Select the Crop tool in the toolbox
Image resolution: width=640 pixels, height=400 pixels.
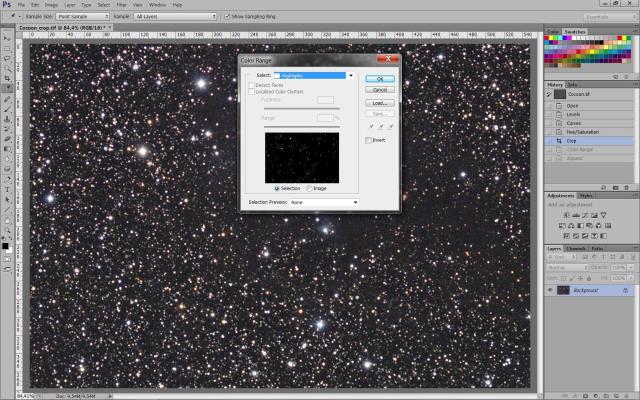tap(7, 77)
